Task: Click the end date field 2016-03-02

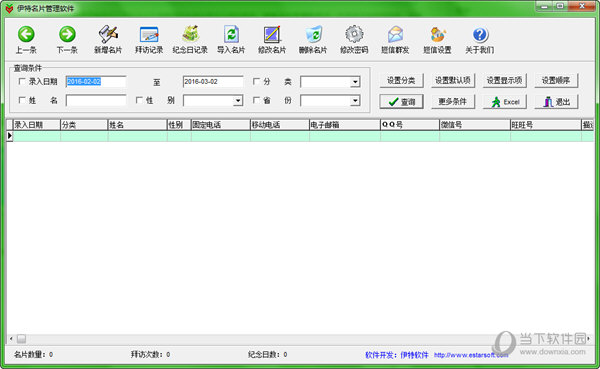Action: (213, 82)
